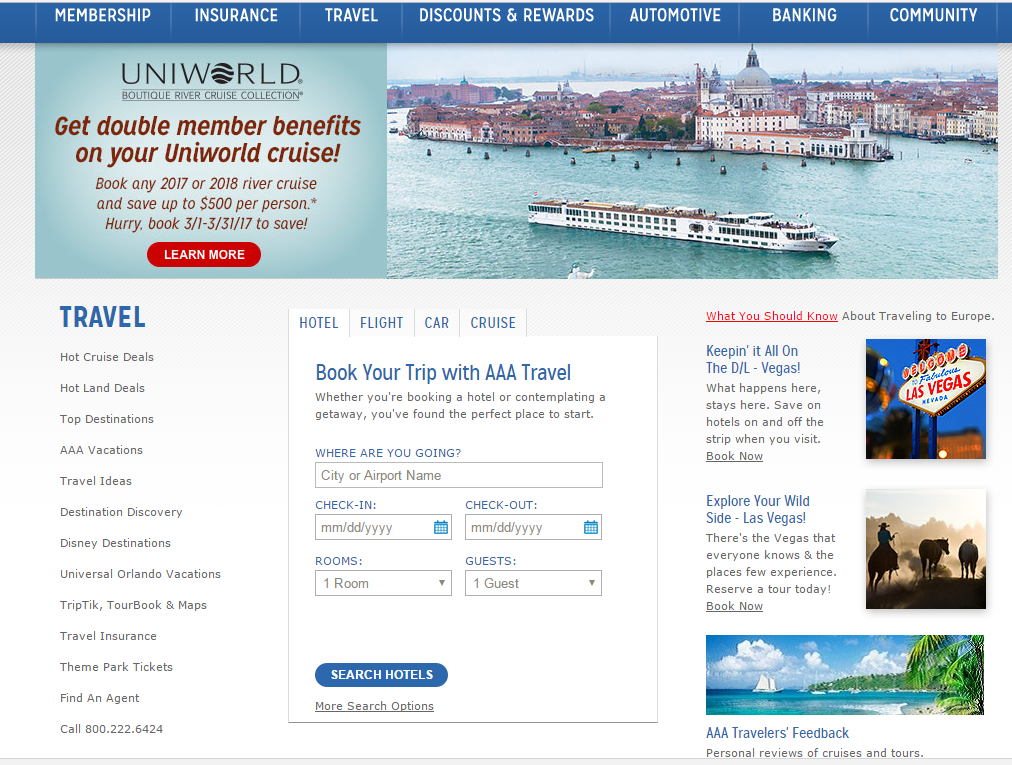Viewport: 1012px width, 765px height.
Task: Open AAA Travelers' Feedback link
Action: coord(777,733)
